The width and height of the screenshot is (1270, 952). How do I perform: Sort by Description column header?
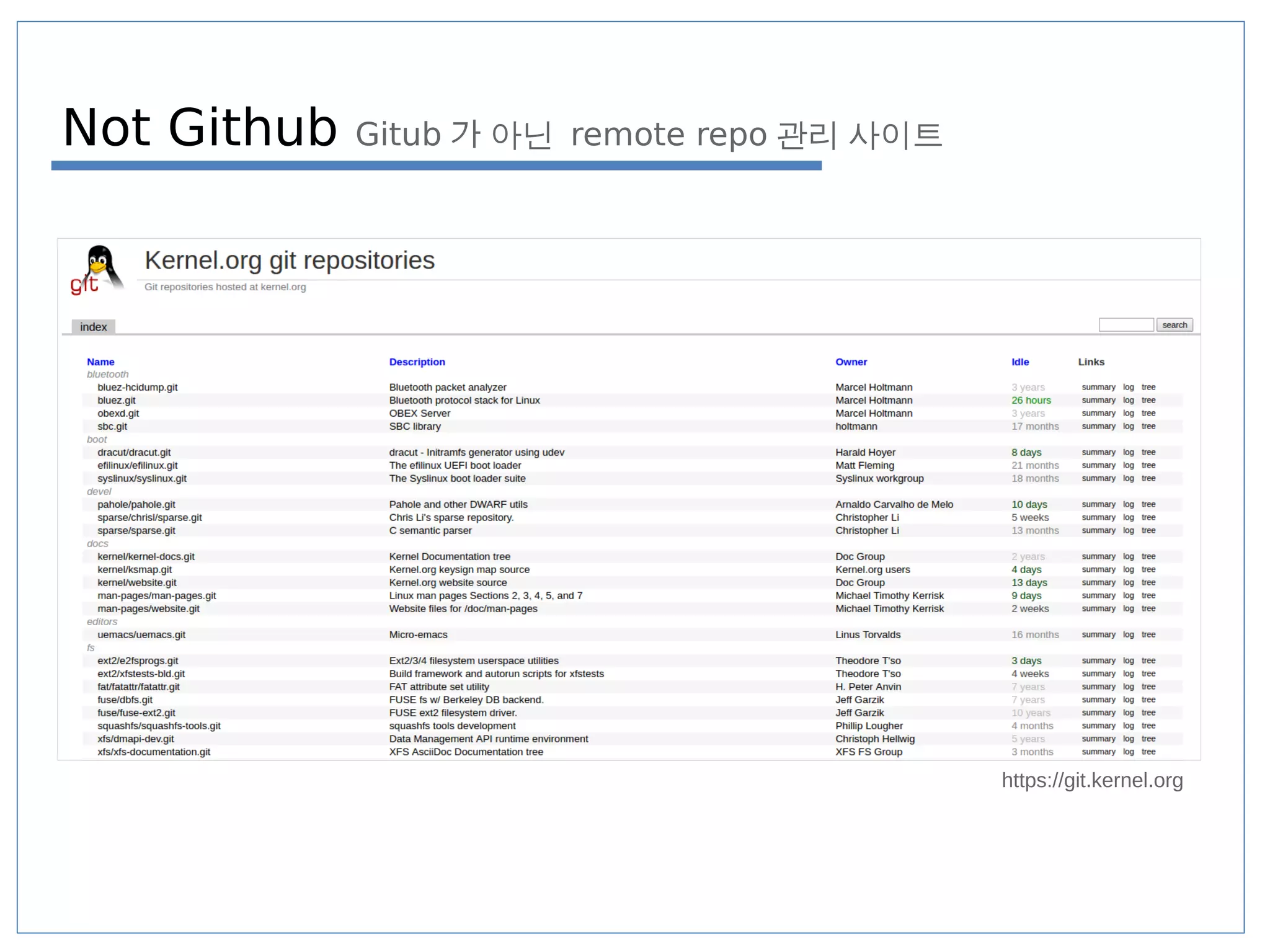click(x=417, y=362)
